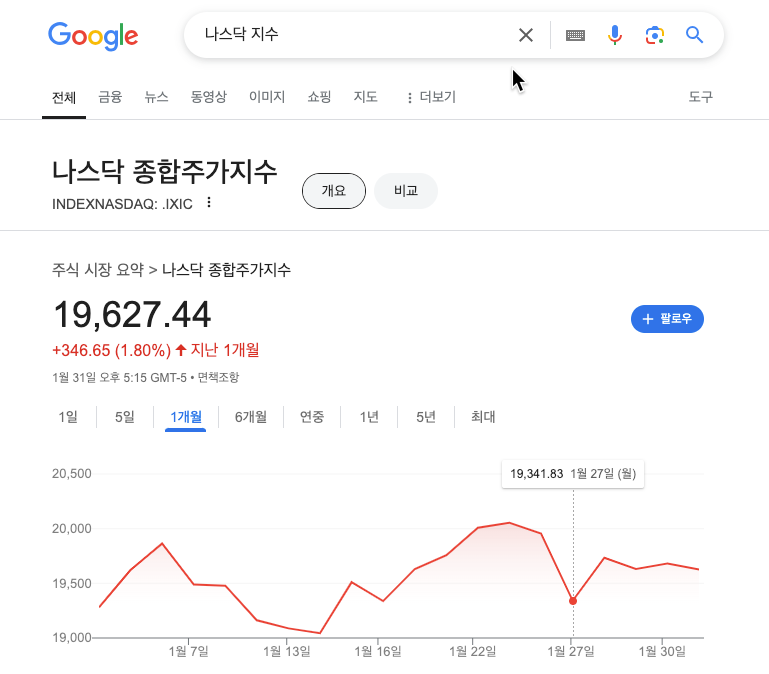Screen dimensions: 769x674
Task: Click the +346.65 (1.80%) change text
Action: [x=112, y=350]
